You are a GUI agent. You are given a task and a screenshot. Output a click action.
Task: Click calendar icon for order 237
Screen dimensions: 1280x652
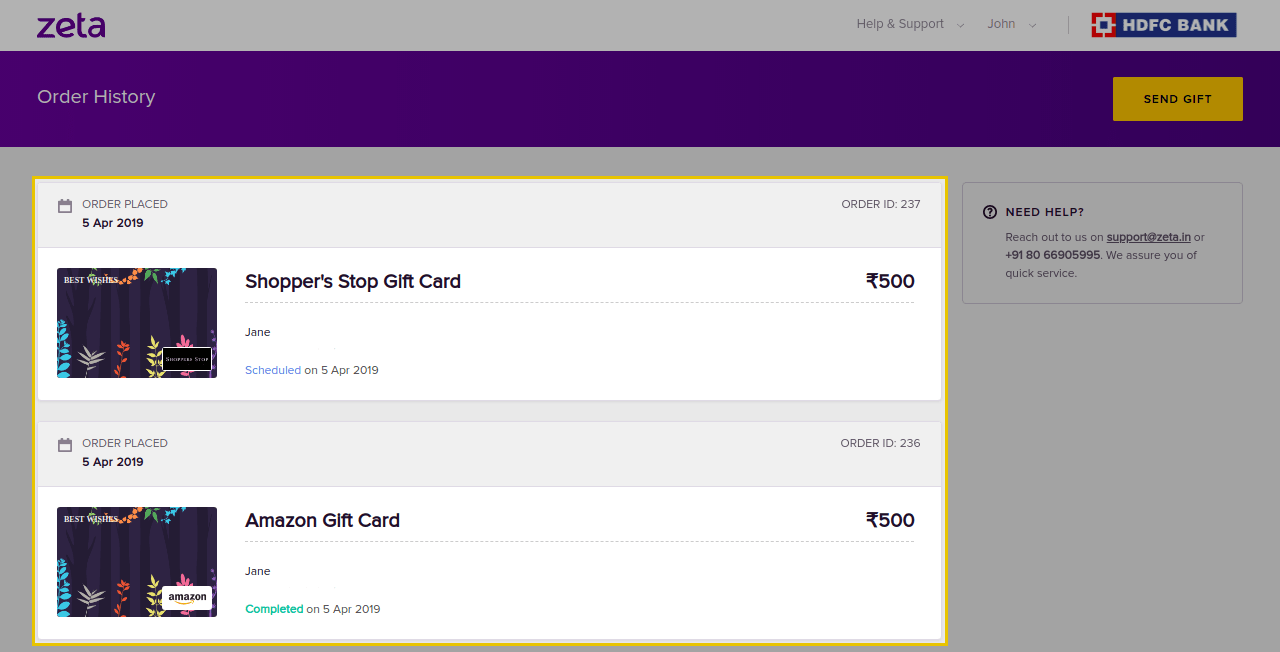pyautogui.click(x=65, y=206)
